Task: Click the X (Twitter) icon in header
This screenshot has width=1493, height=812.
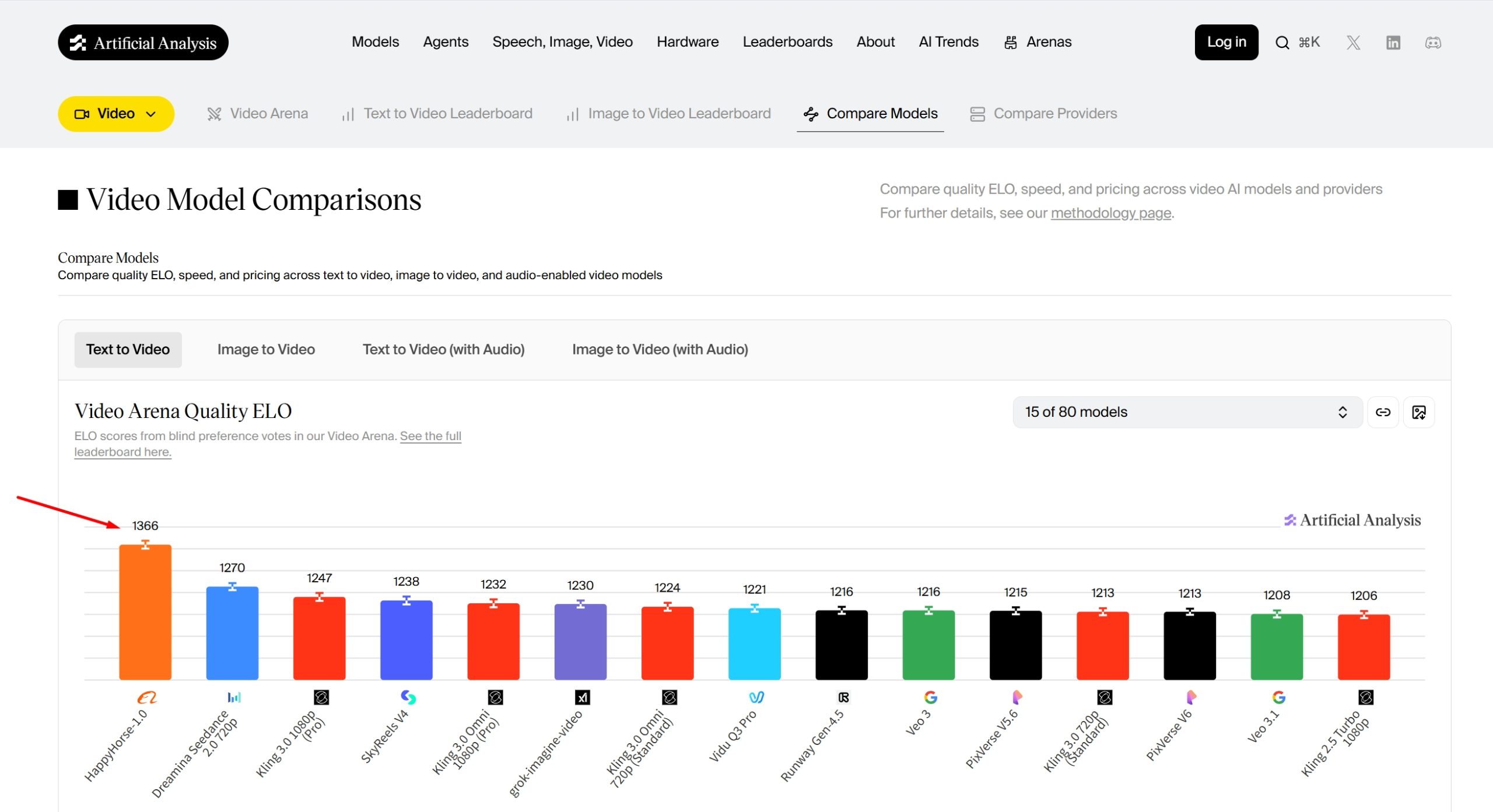Action: coord(1353,43)
